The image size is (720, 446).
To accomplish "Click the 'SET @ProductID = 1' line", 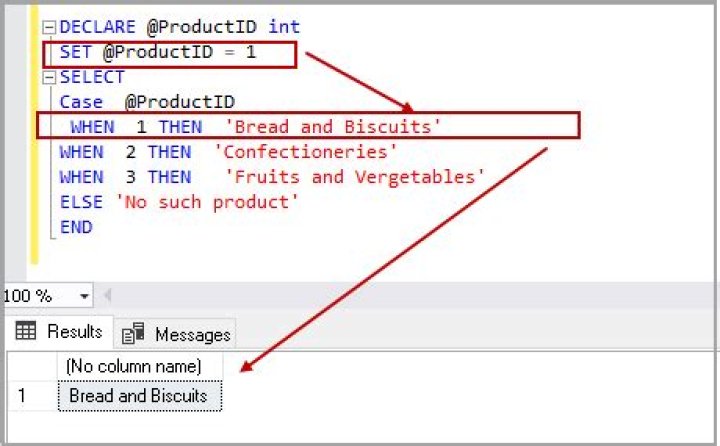I will [x=158, y=52].
